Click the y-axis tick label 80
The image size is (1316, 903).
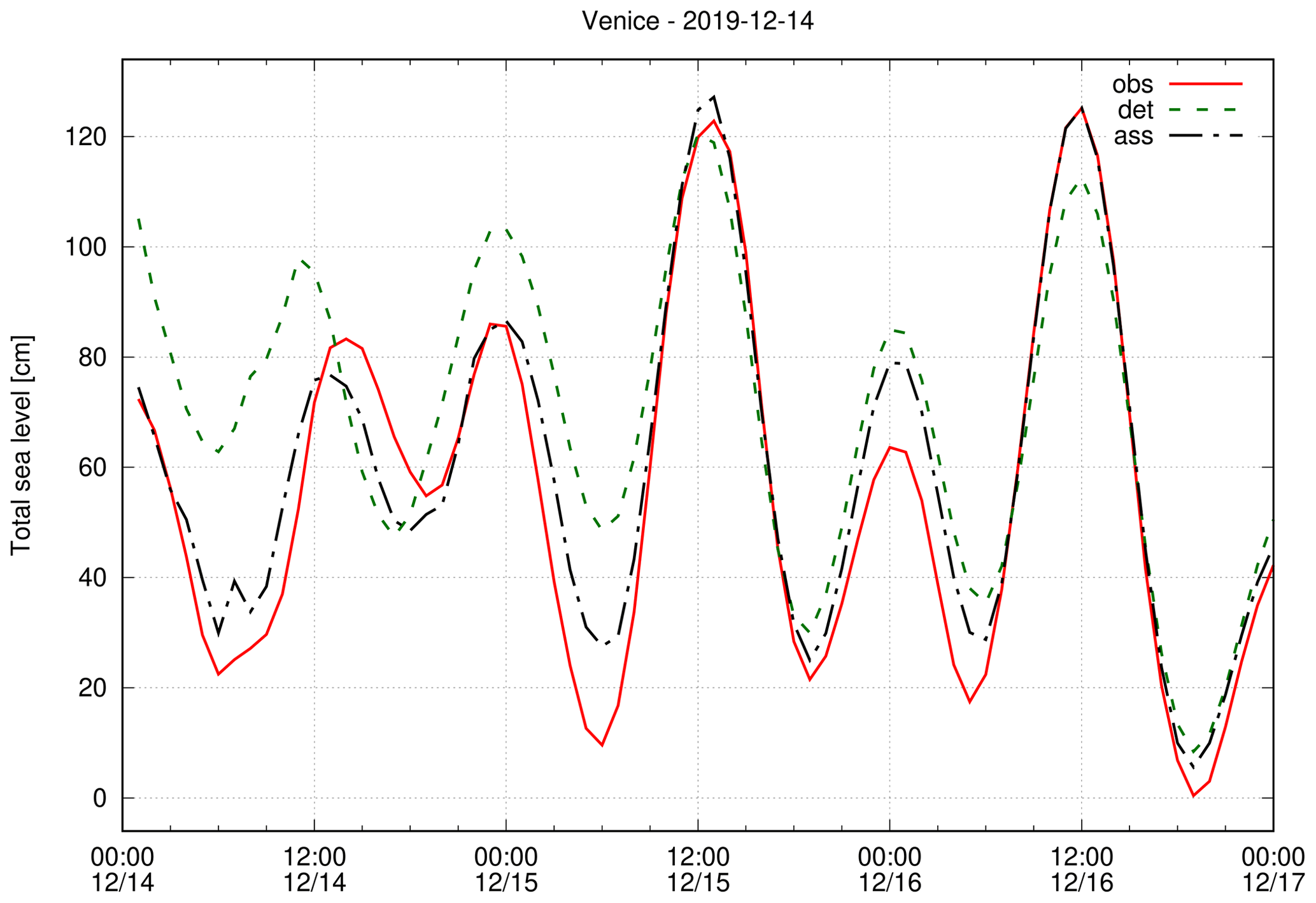click(x=92, y=357)
